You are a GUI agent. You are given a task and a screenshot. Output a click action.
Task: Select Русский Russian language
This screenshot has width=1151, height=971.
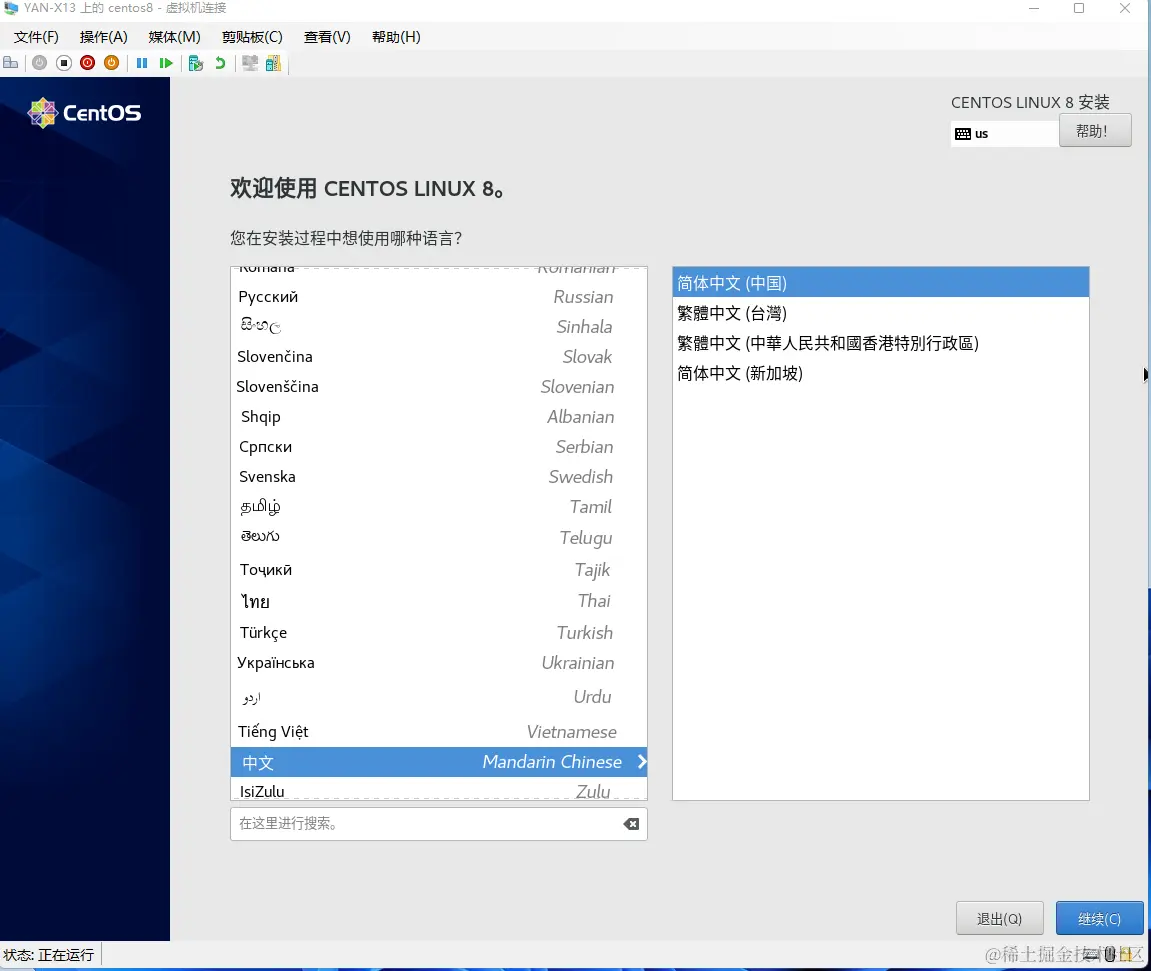(438, 297)
